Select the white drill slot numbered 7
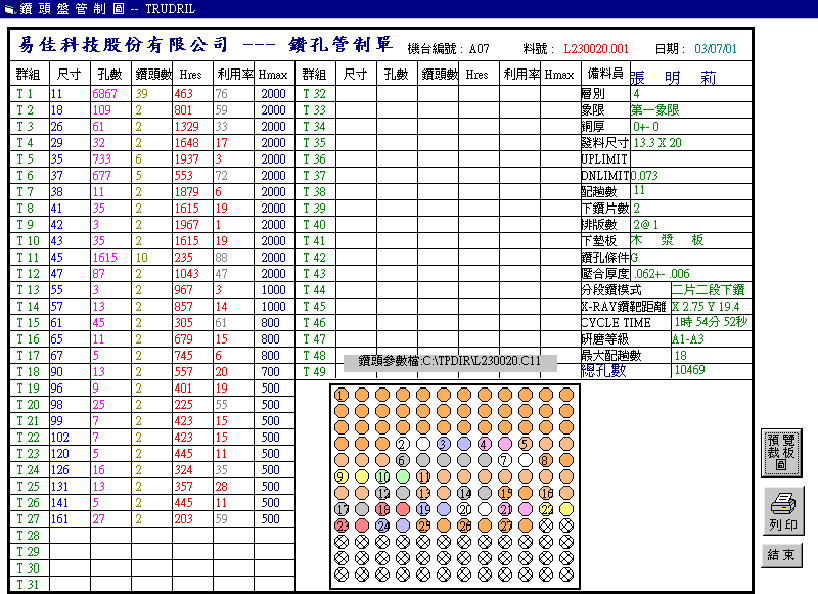Viewport: 818px width, 594px height. click(x=505, y=460)
